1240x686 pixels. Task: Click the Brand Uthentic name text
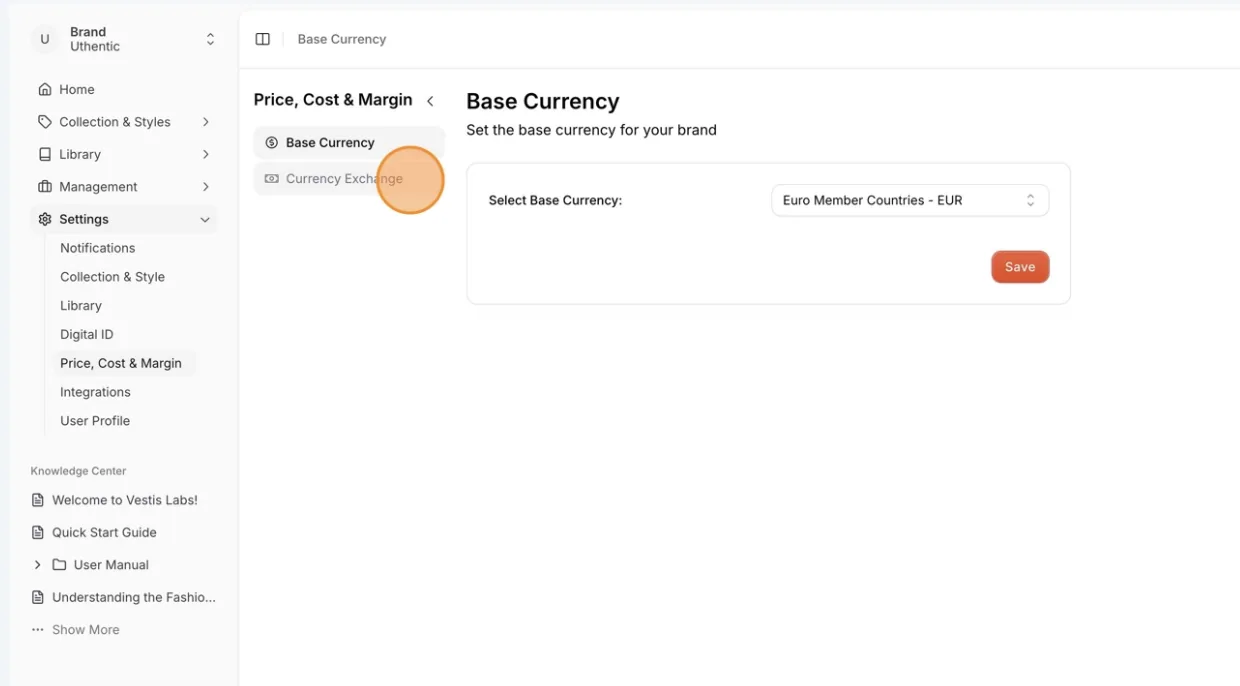point(95,39)
